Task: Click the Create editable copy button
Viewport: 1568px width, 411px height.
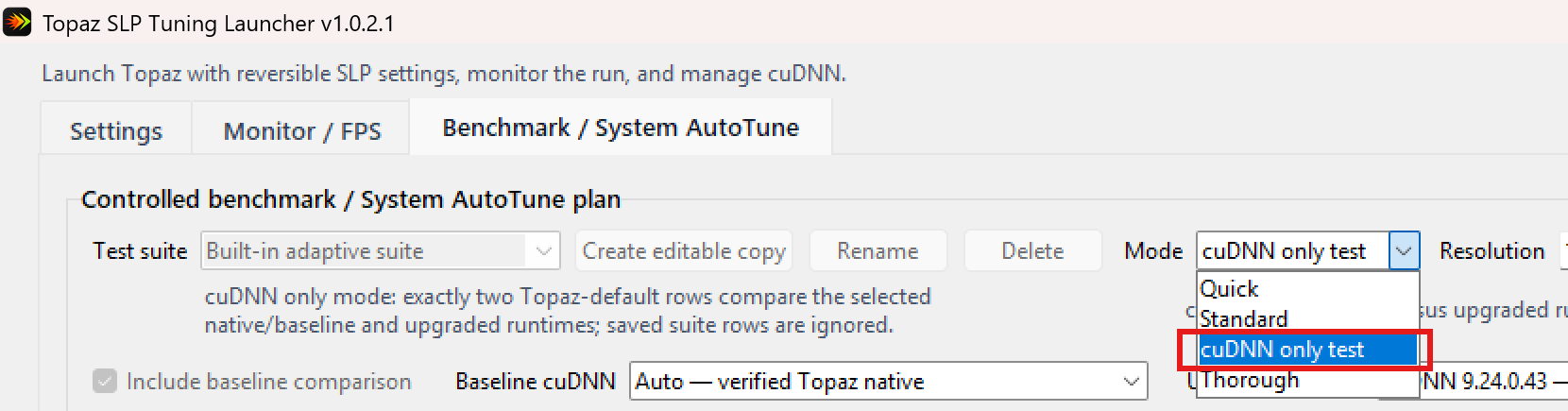Action: pos(684,251)
